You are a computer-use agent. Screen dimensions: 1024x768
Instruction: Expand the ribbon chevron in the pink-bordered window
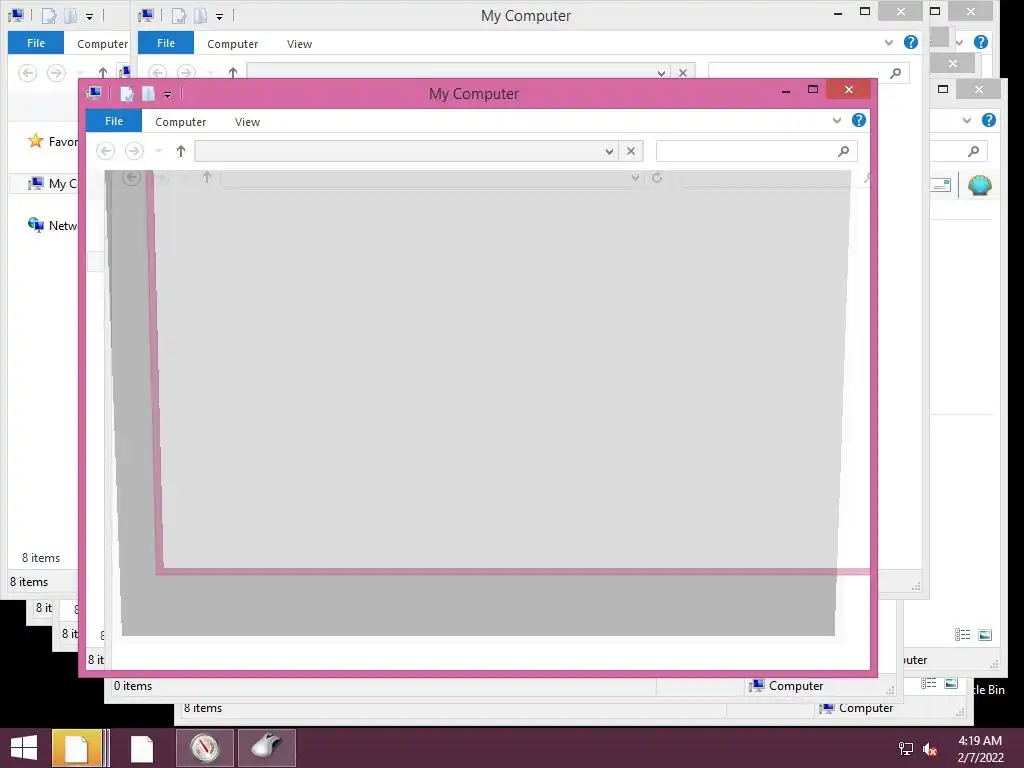click(x=837, y=120)
